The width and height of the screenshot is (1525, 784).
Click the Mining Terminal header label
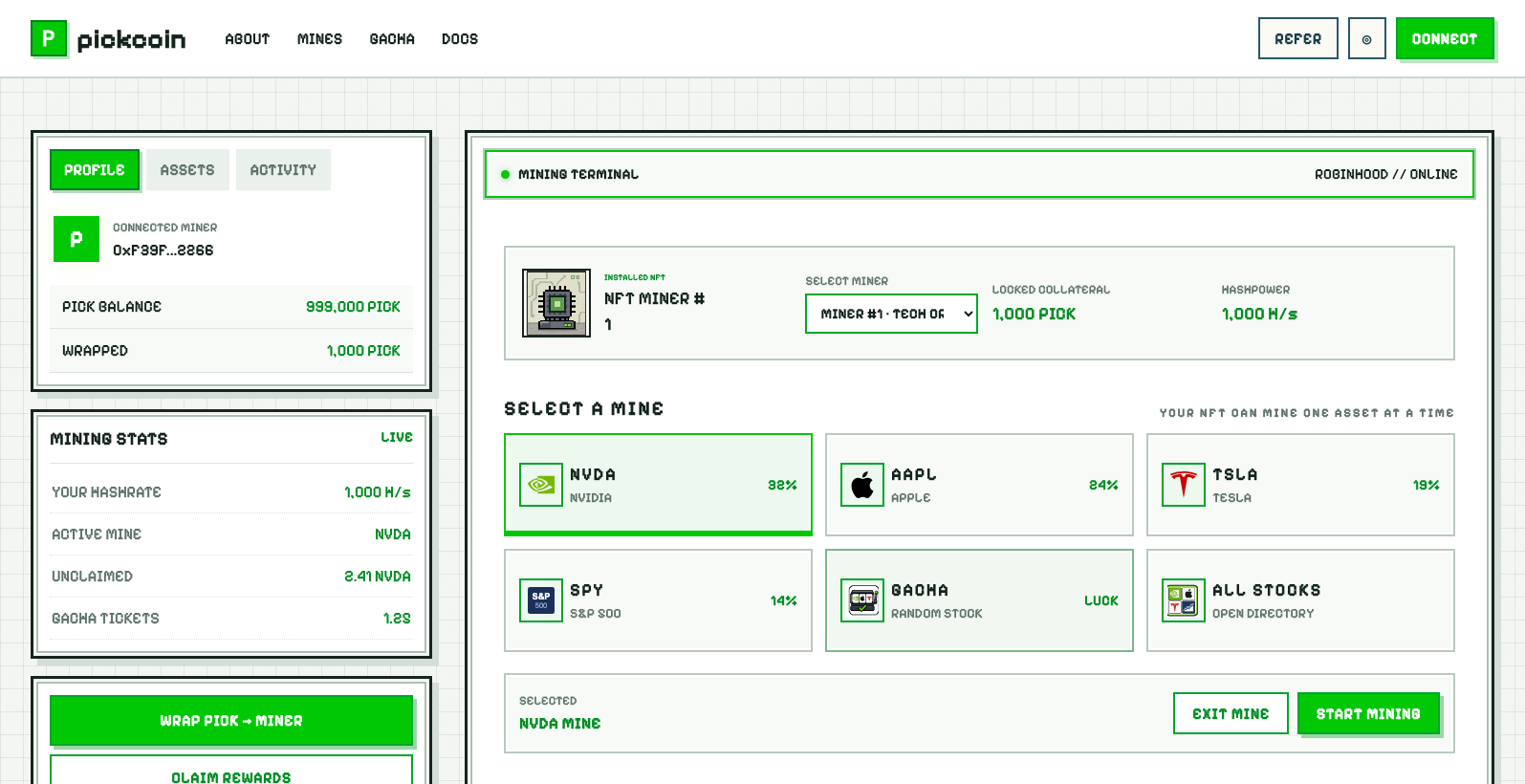click(578, 174)
